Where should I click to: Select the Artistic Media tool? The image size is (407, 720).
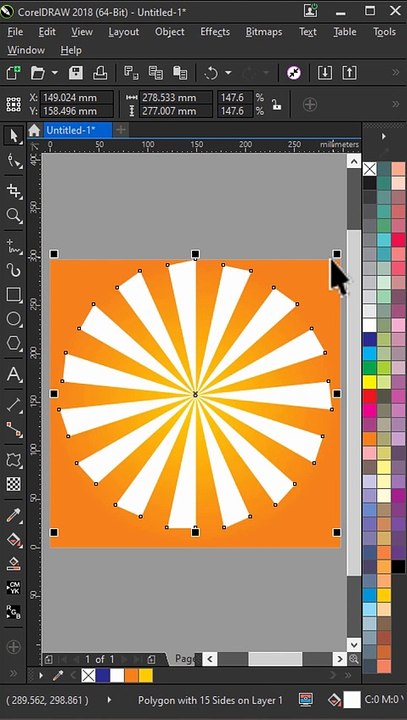point(13,270)
